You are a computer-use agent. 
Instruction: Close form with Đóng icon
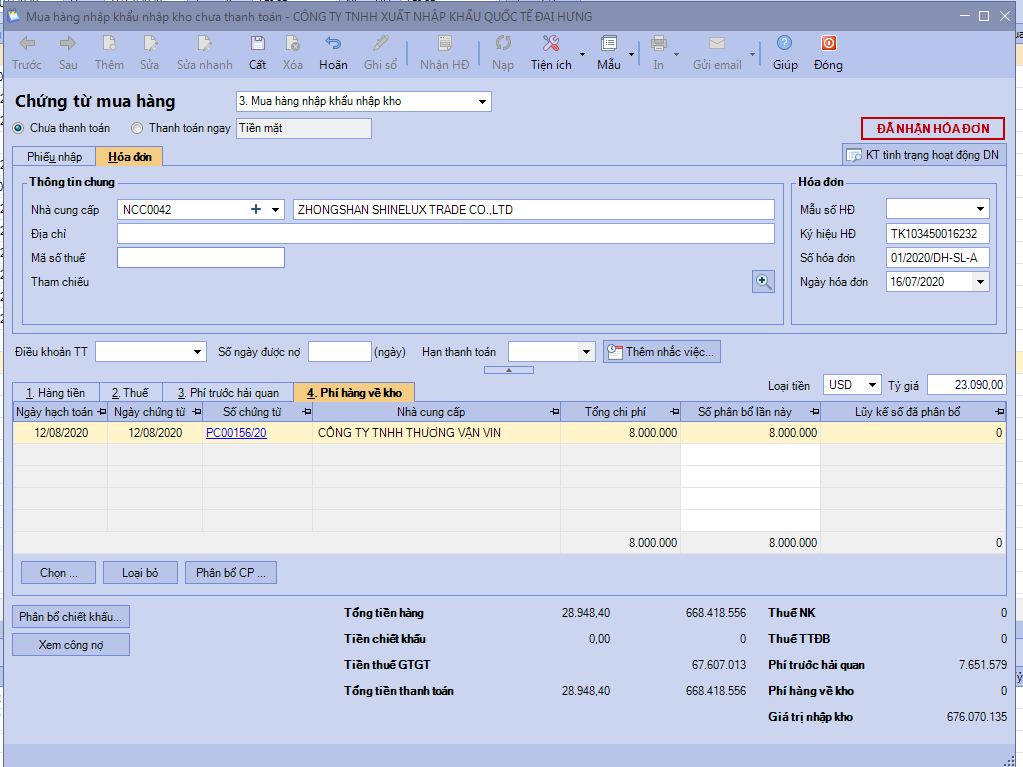829,43
